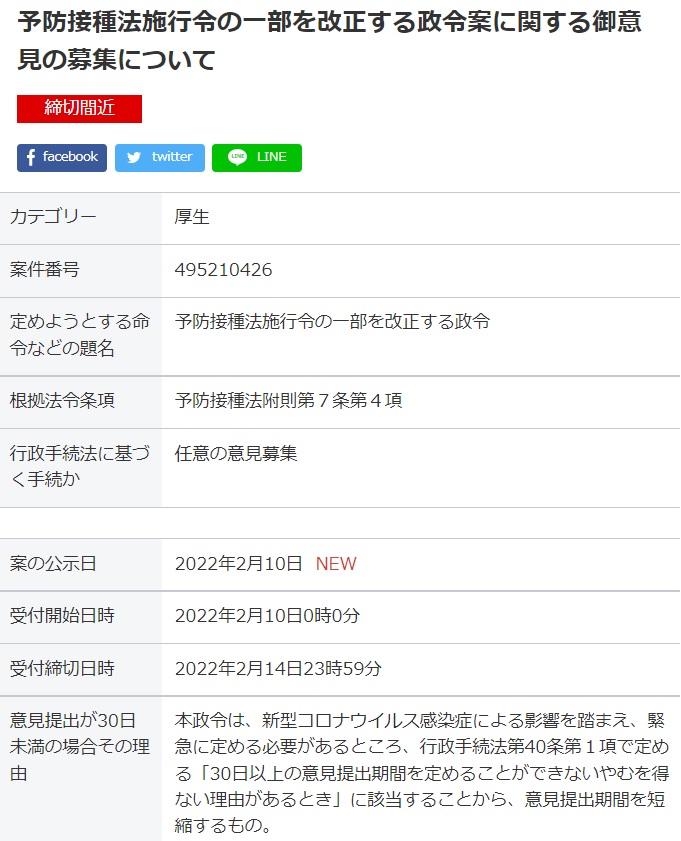Click the 受付開始日時 label
The image size is (681, 841).
[62, 616]
